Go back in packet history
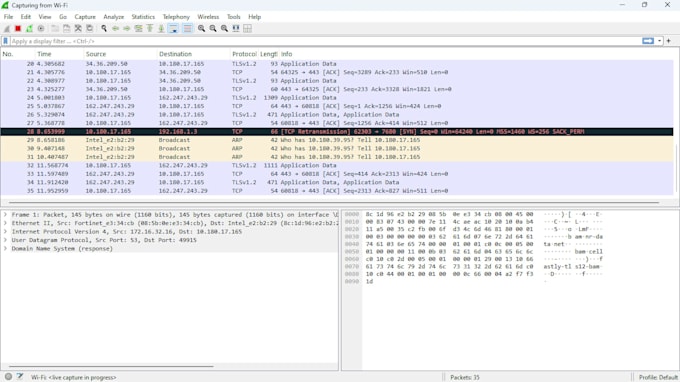680x382 pixels. coord(115,29)
